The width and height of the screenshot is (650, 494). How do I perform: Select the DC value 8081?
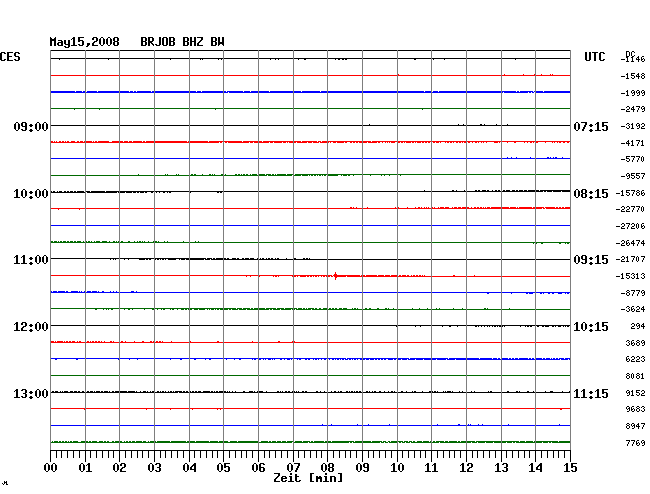635,376
